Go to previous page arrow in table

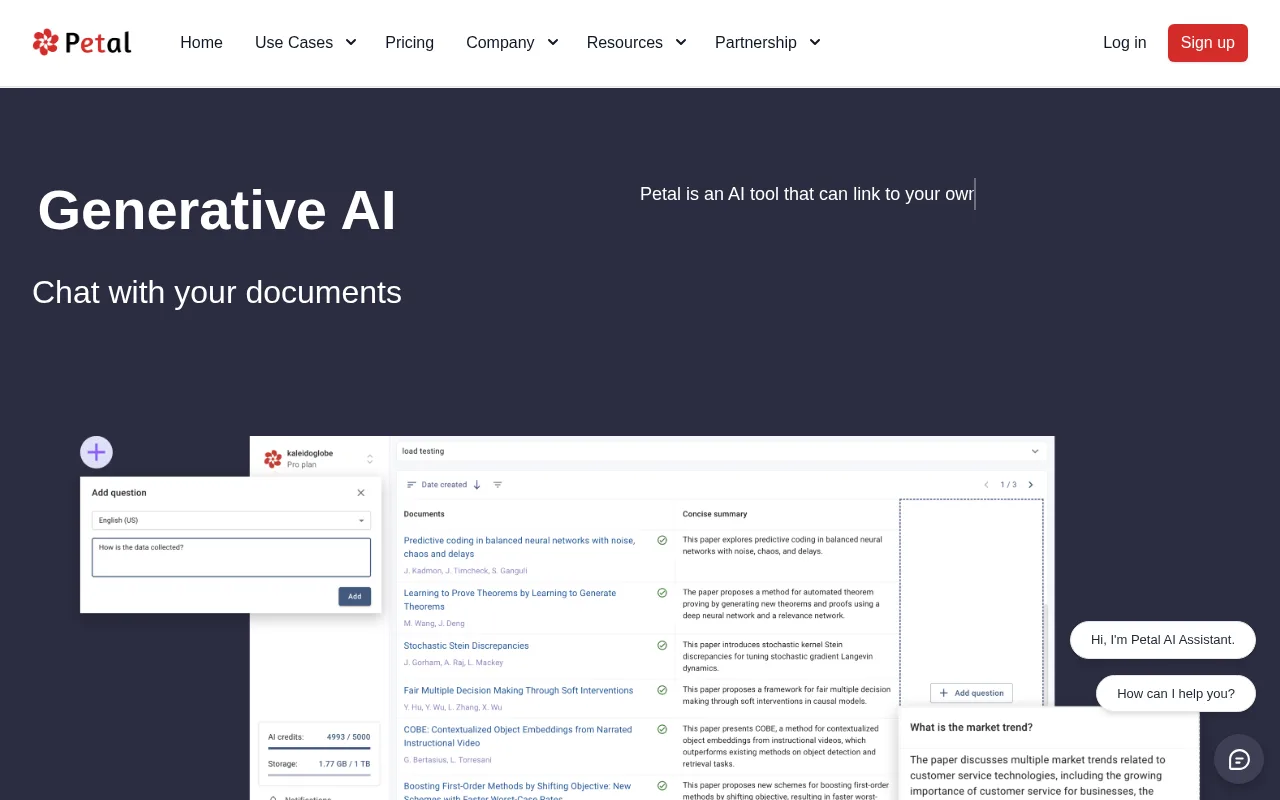coord(986,484)
